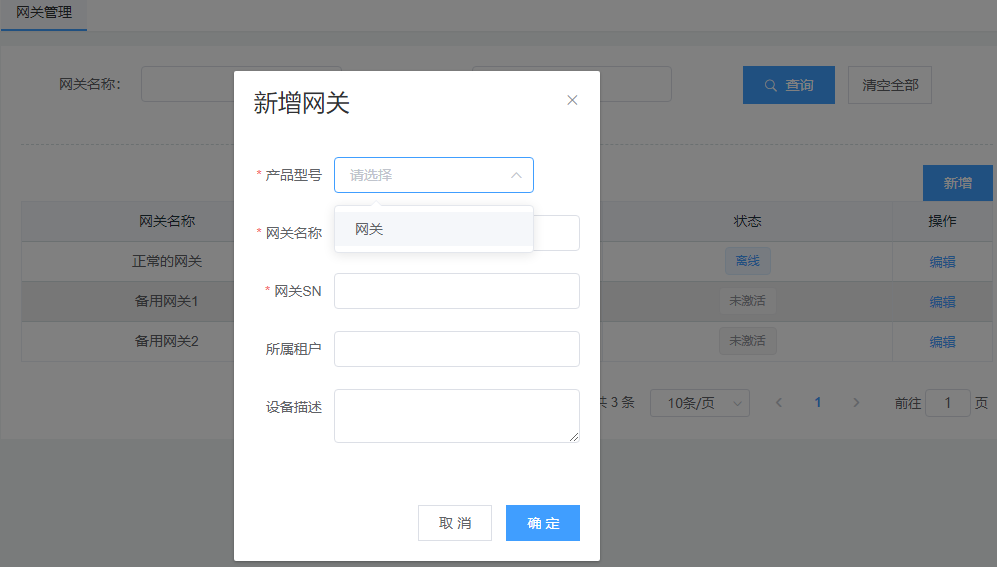Edit the 备用网关2 row
Image resolution: width=997 pixels, height=567 pixels.
point(942,342)
